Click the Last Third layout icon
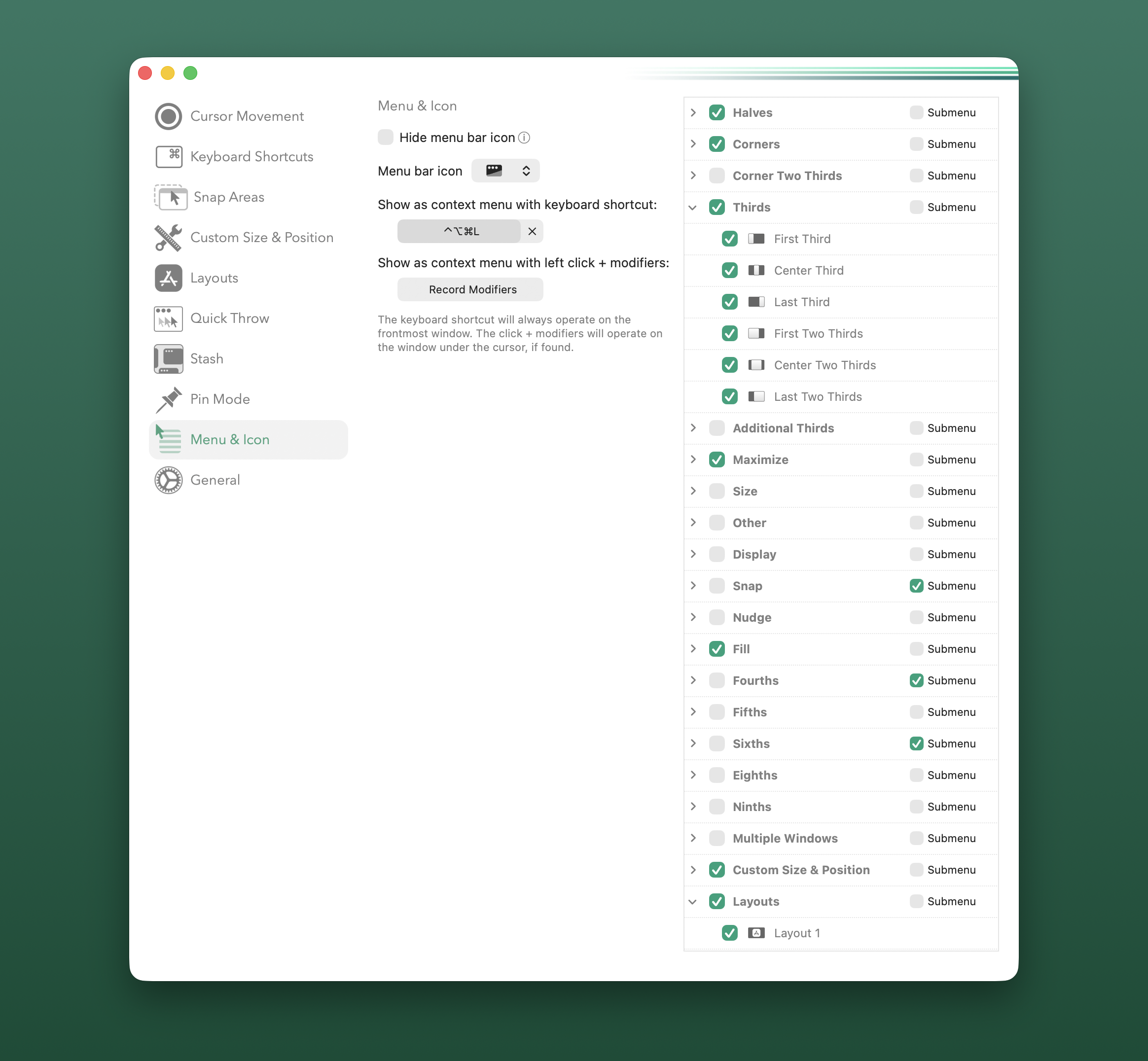 click(x=756, y=302)
